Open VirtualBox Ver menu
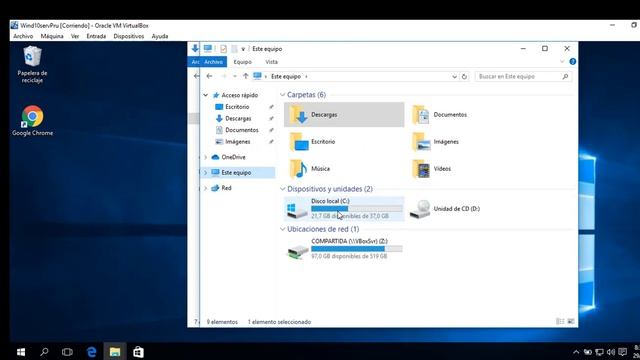The image size is (640, 360). [x=75, y=36]
